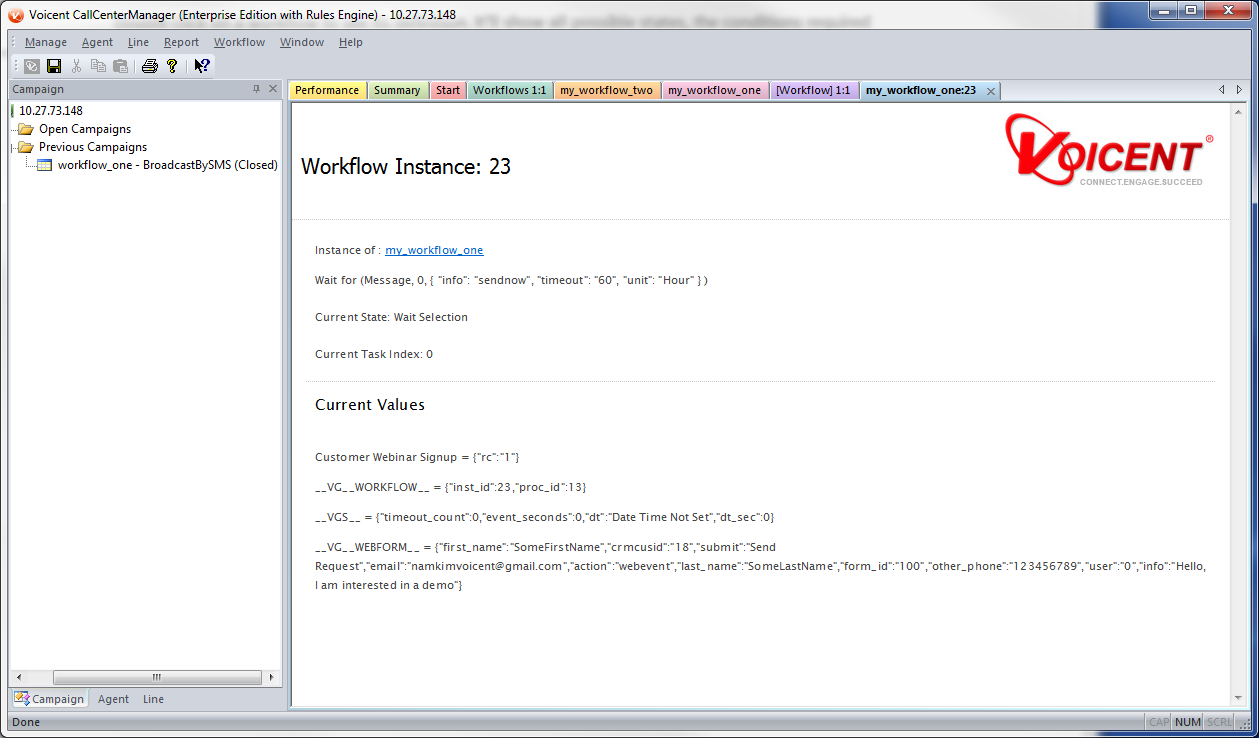Click the Campaign panel scrollbar right arrow

[271, 677]
